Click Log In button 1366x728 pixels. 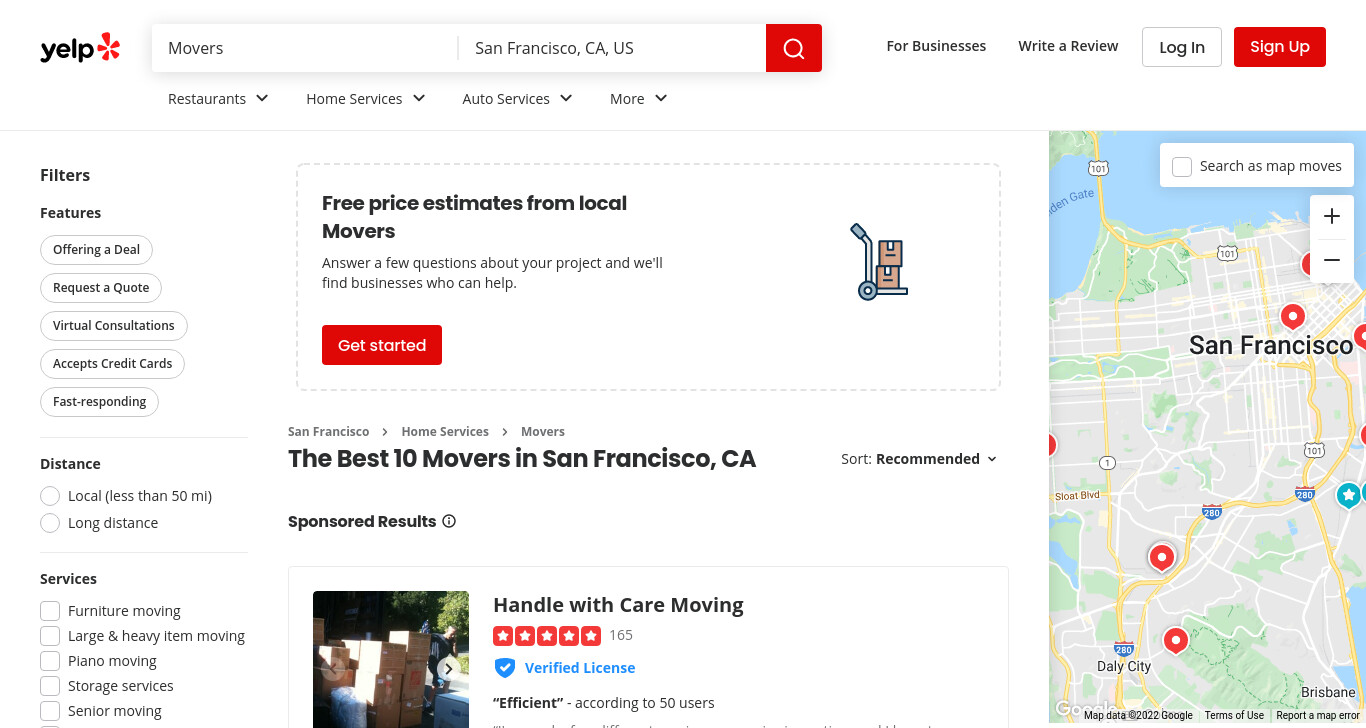click(x=1182, y=47)
